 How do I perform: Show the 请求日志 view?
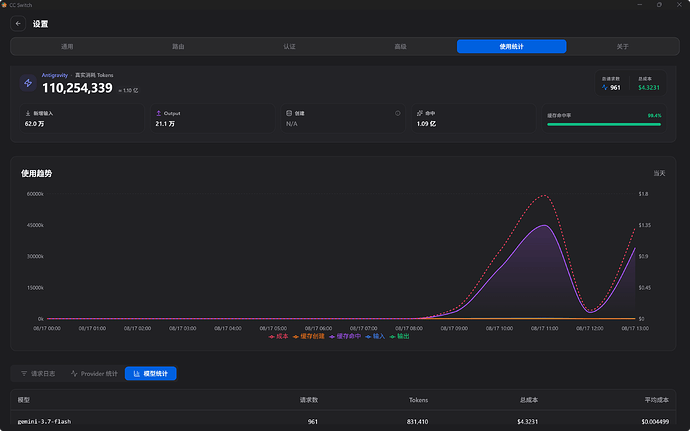point(38,374)
